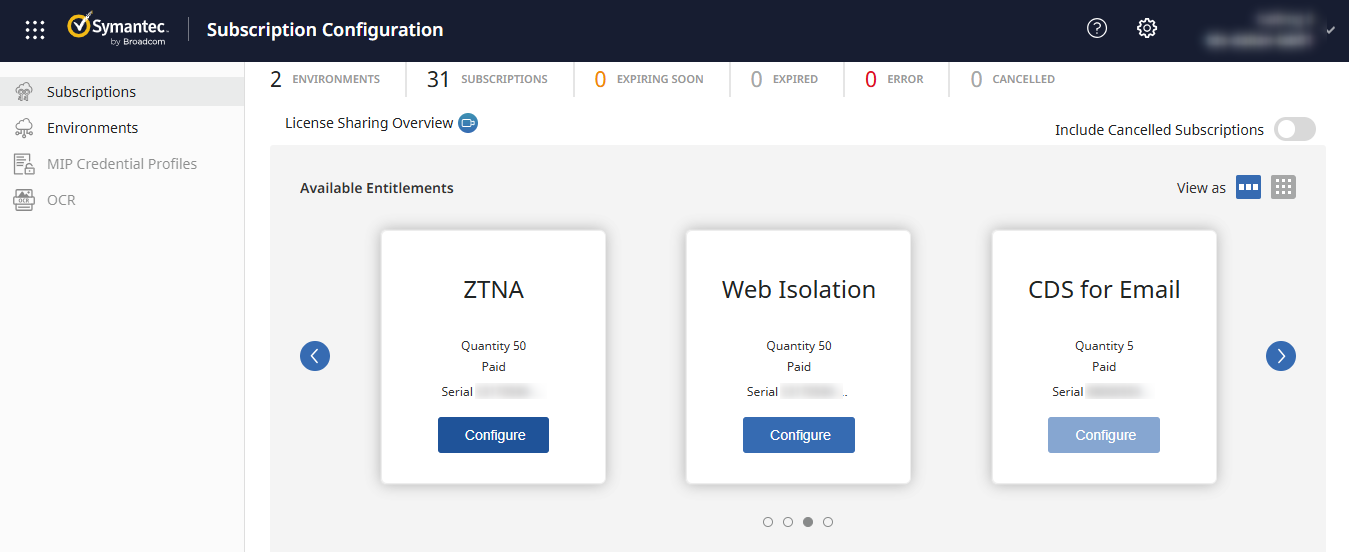Go to previous entitlements with left arrow

pos(315,355)
